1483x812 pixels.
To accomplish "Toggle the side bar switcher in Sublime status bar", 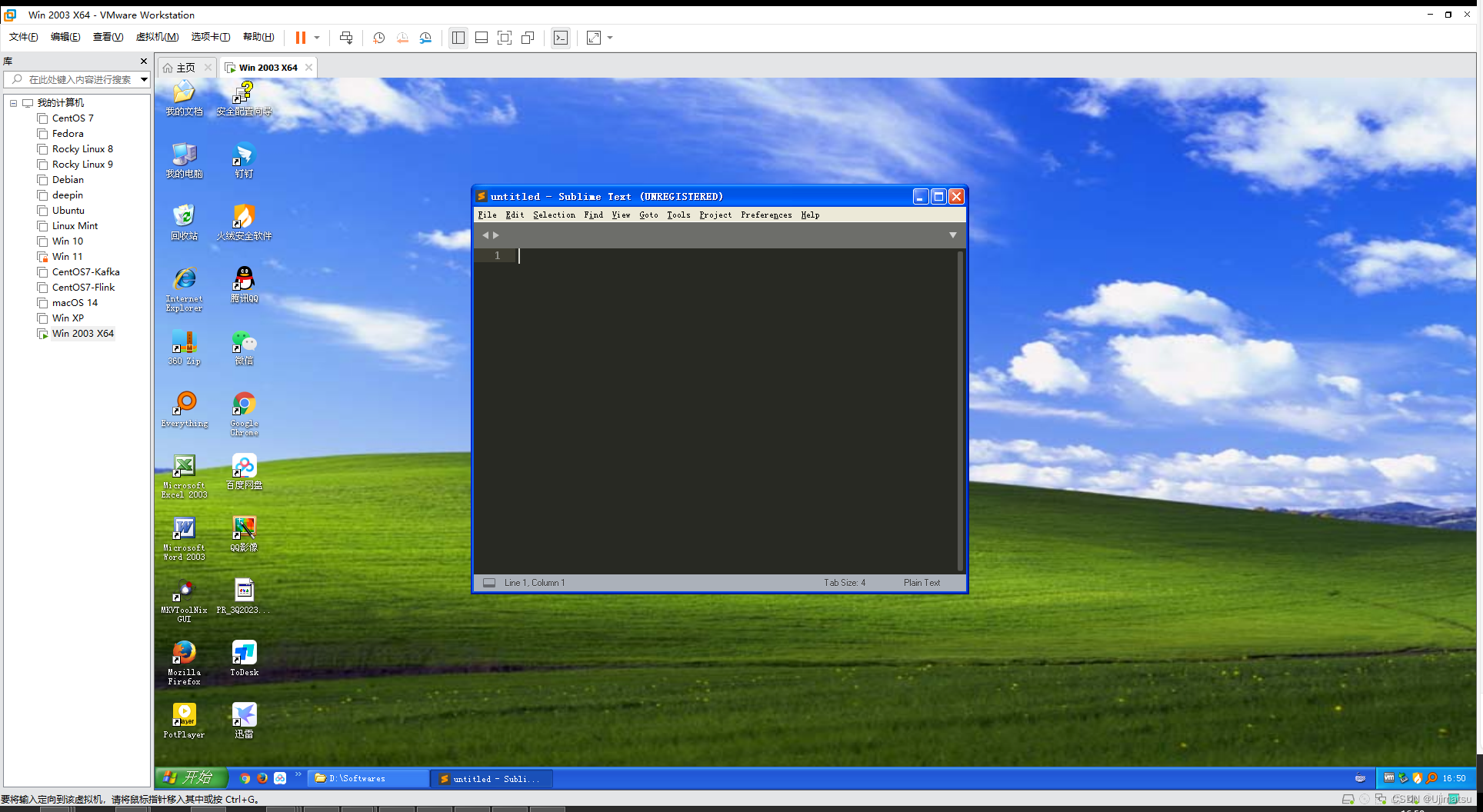I will click(489, 583).
